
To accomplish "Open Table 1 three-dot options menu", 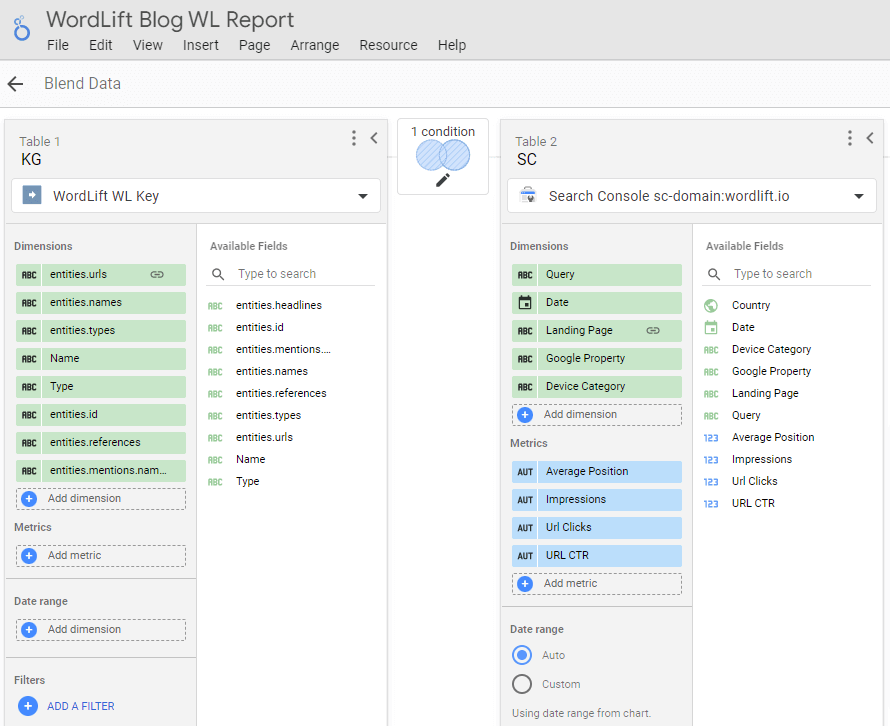I will coord(354,138).
